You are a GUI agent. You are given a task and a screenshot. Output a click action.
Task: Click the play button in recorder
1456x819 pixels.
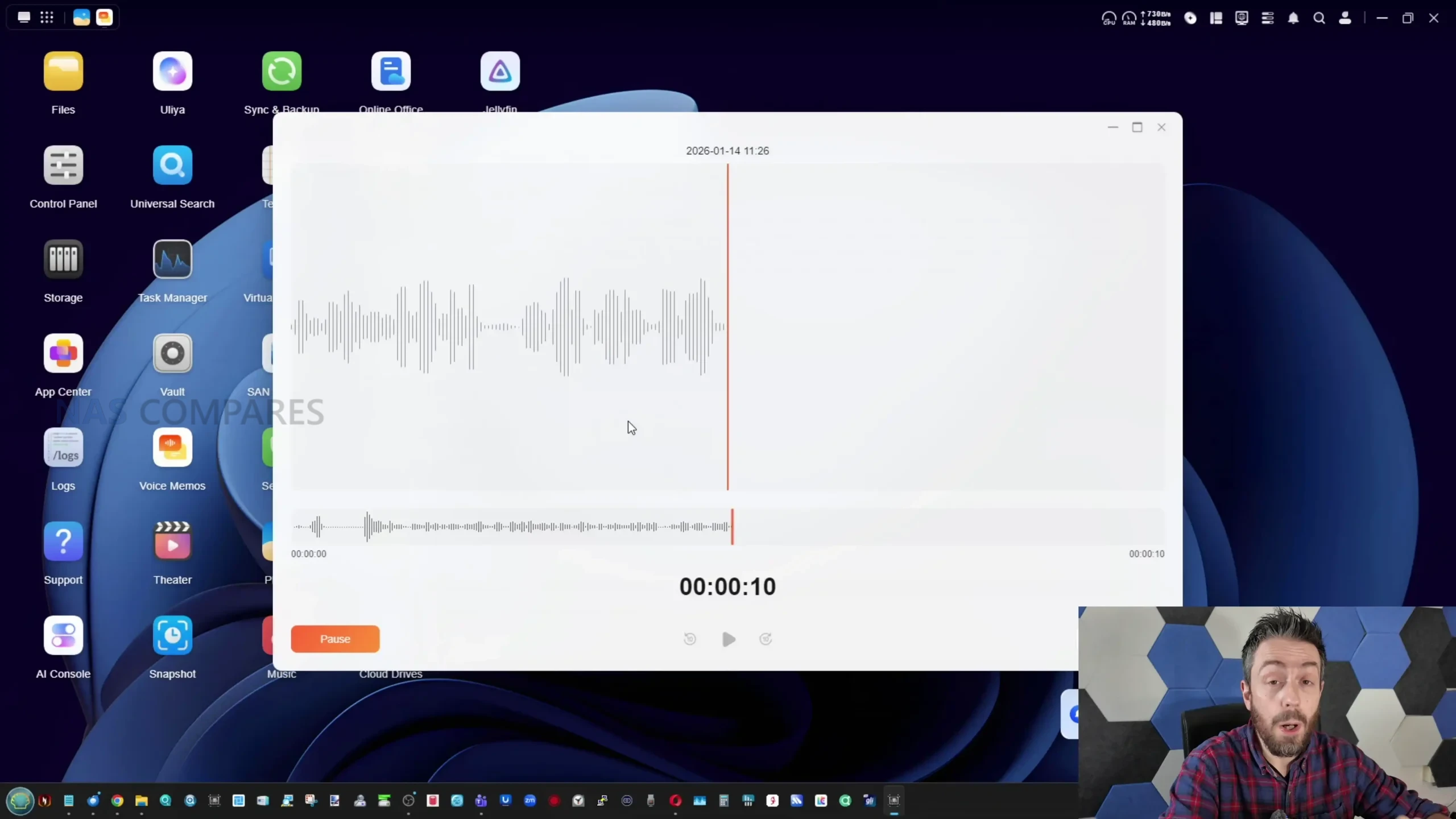pos(729,639)
